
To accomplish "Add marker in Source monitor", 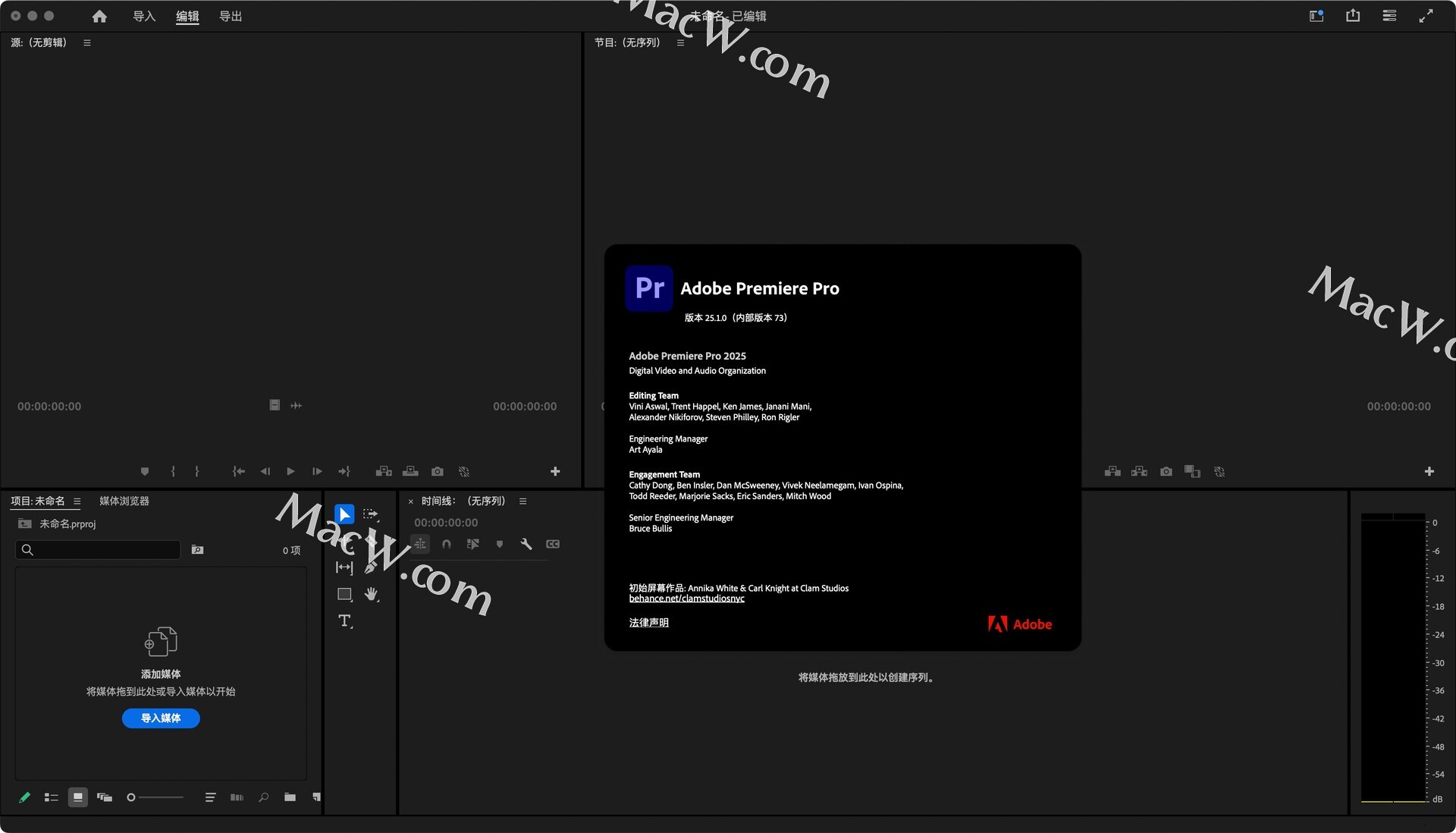I will [145, 471].
